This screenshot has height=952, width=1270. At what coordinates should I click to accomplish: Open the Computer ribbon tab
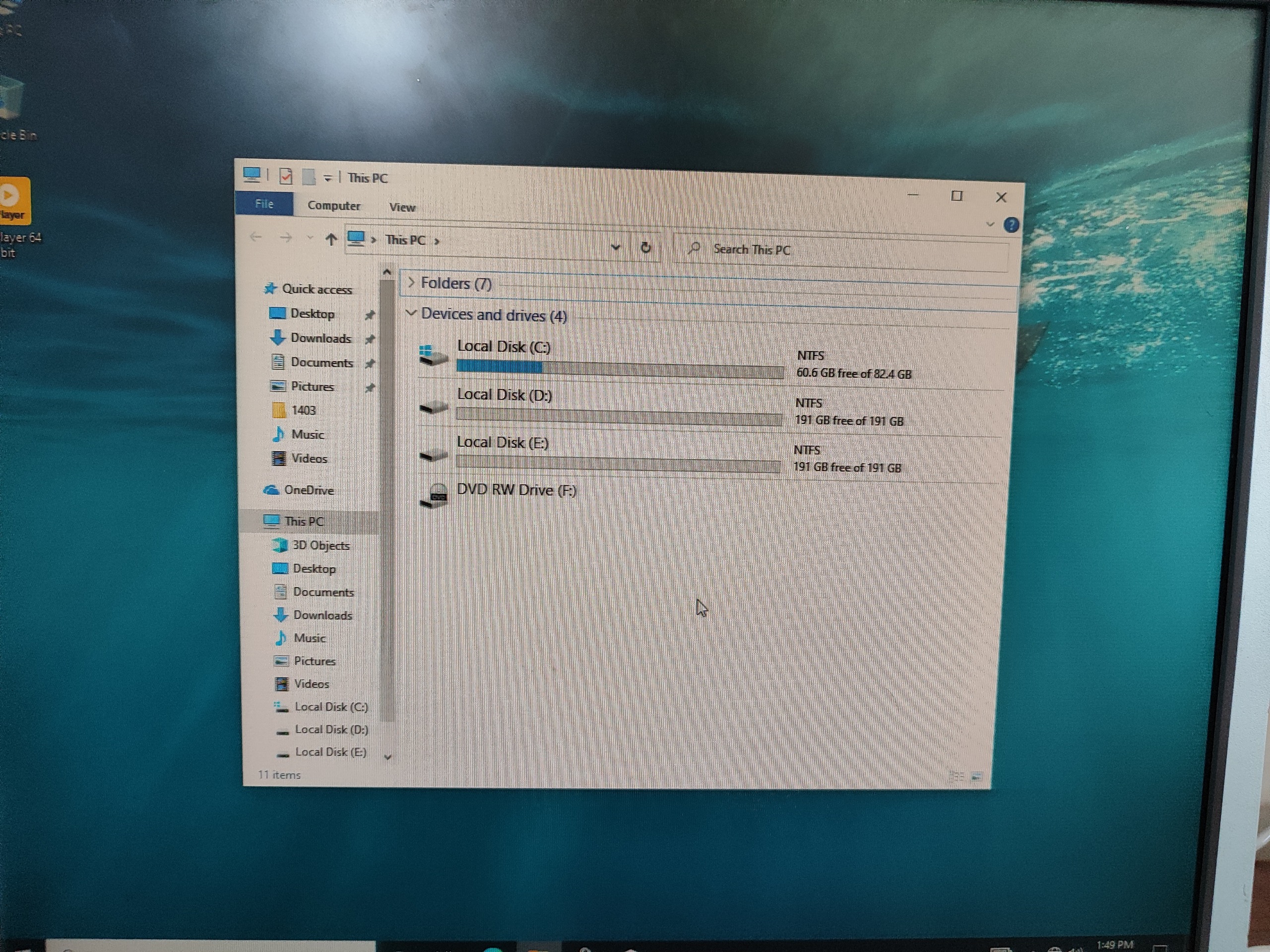333,205
